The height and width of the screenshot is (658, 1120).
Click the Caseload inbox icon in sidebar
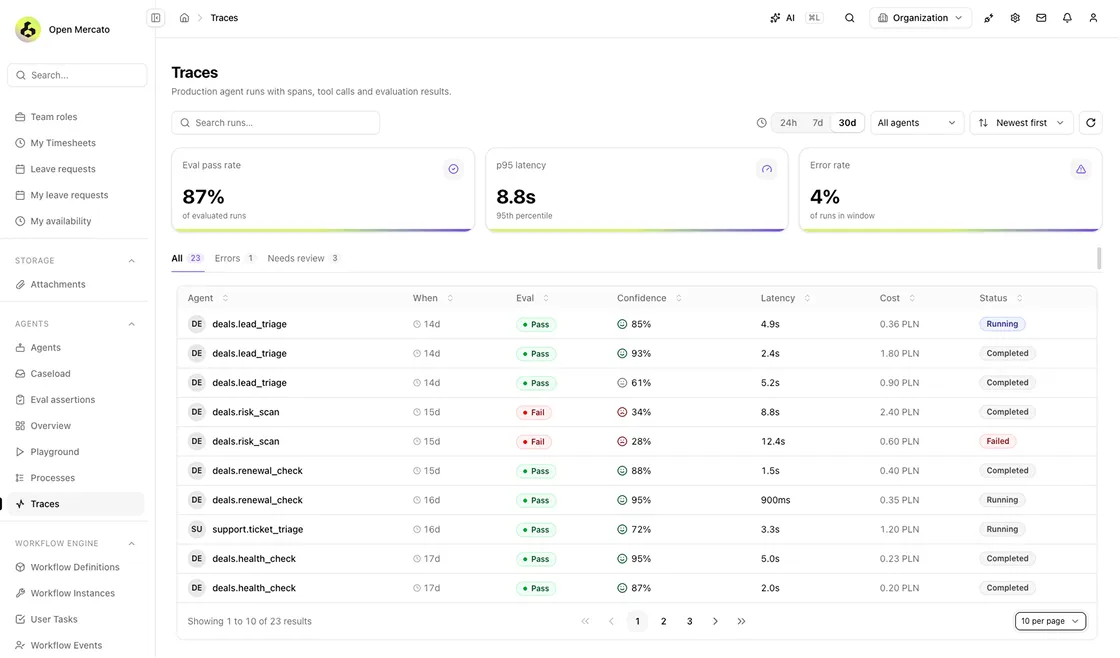click(20, 374)
